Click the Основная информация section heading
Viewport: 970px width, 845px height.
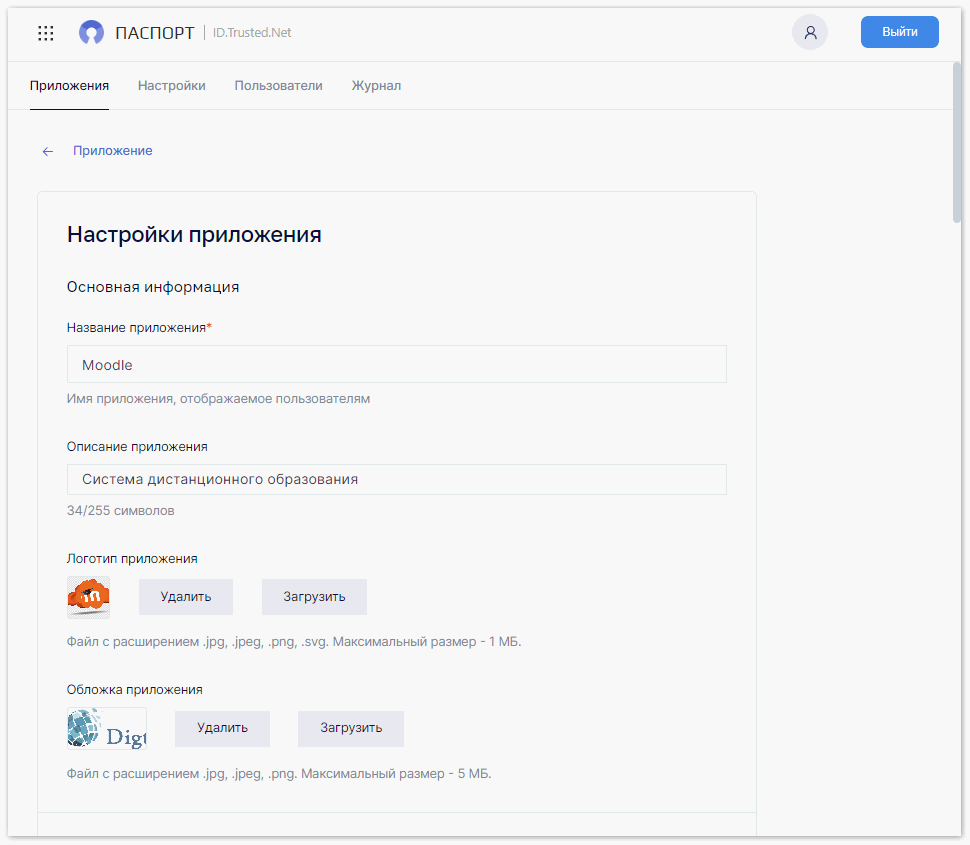pos(153,287)
